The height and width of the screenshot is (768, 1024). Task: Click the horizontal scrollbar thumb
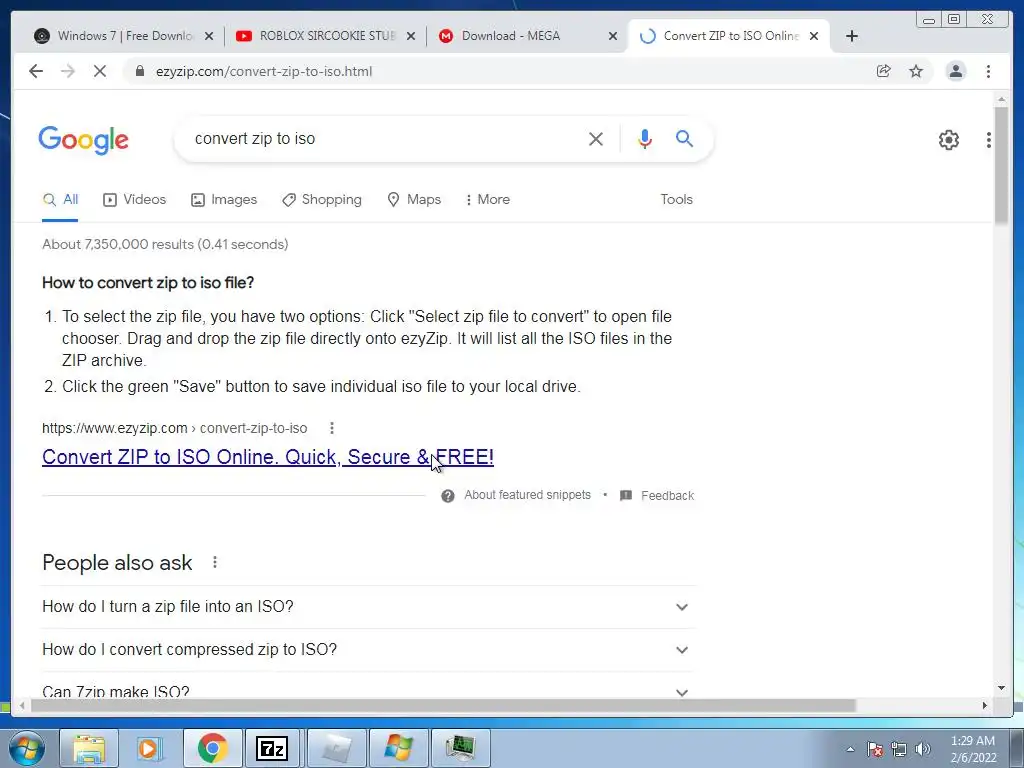click(x=443, y=705)
